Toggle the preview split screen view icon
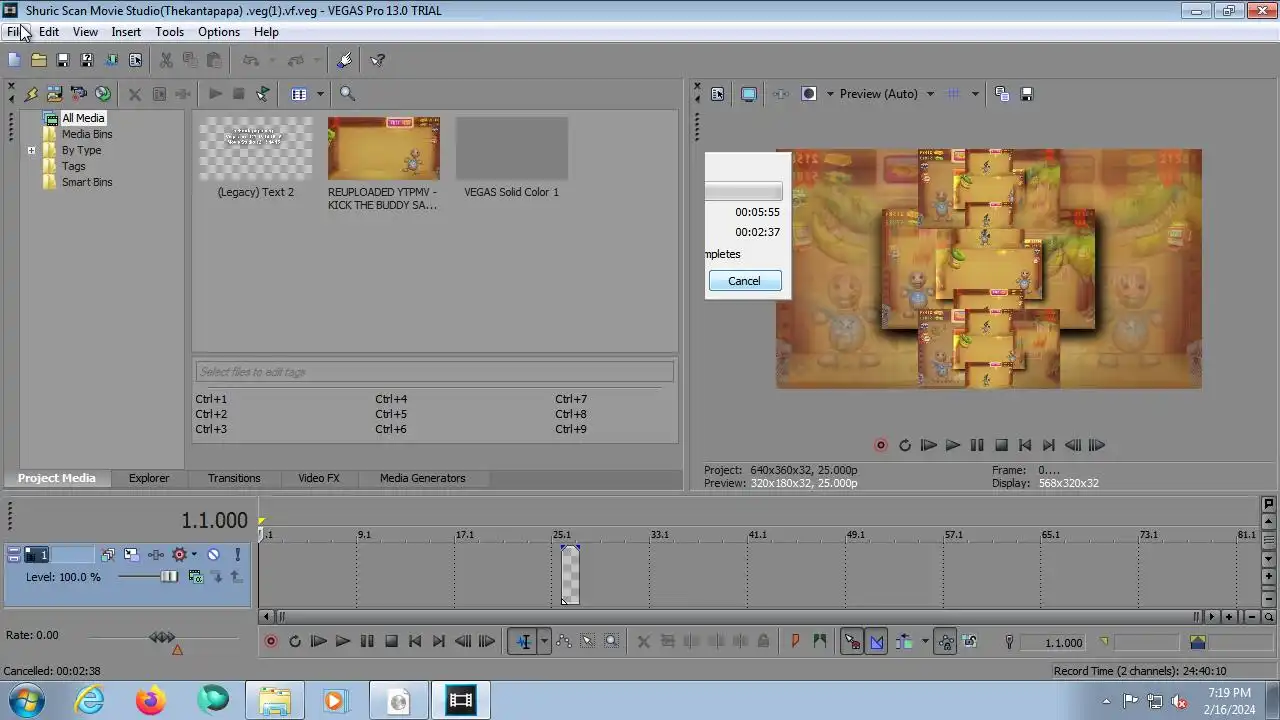1280x720 pixels. click(809, 94)
